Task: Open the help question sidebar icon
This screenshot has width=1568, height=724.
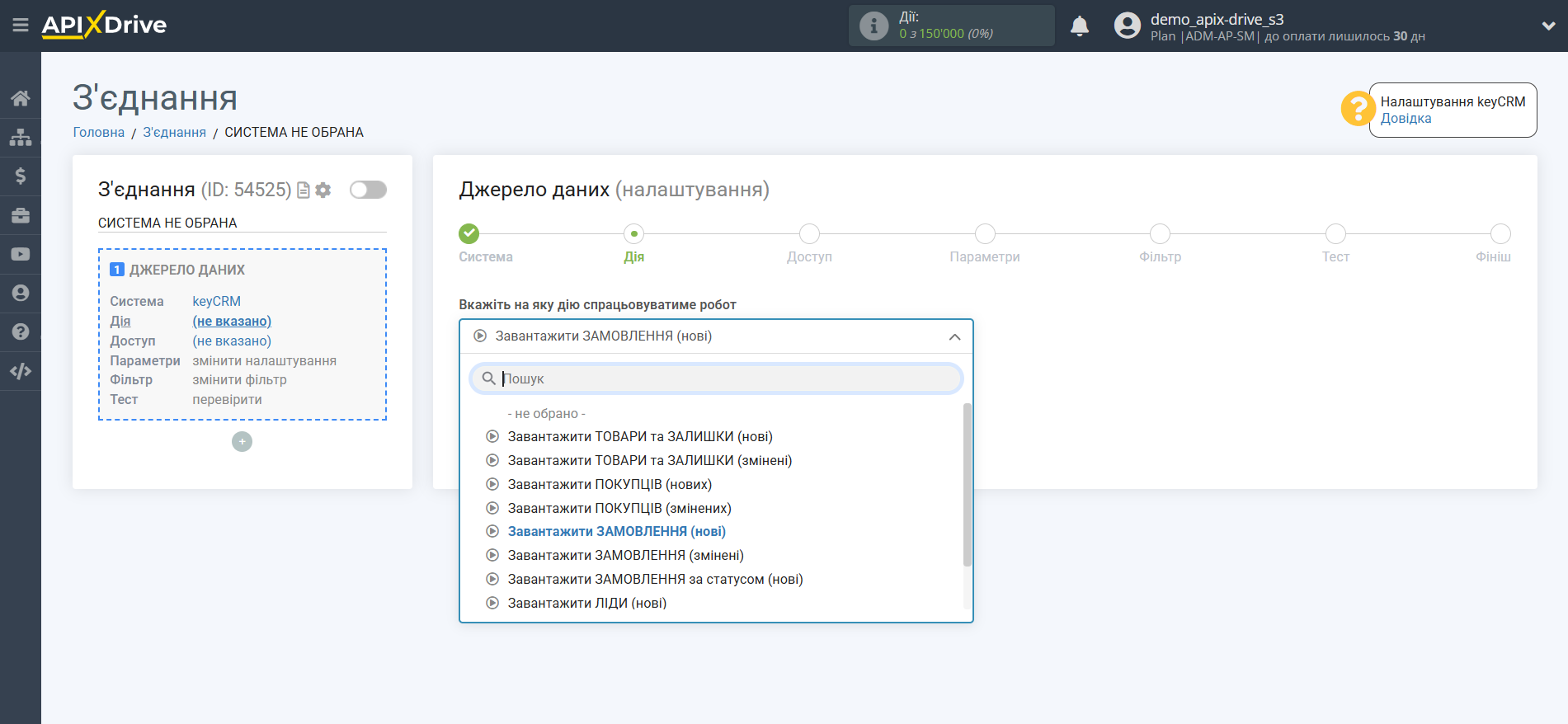Action: (21, 331)
